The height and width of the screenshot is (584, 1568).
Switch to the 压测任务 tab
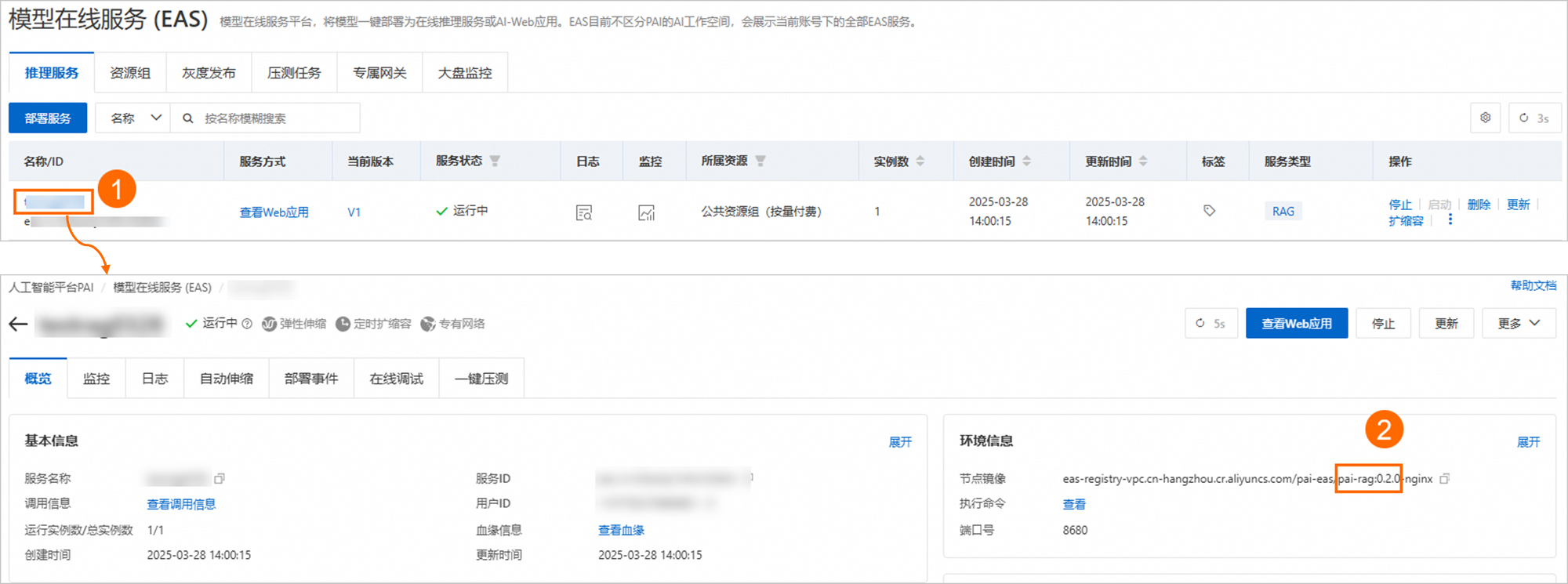click(x=294, y=73)
